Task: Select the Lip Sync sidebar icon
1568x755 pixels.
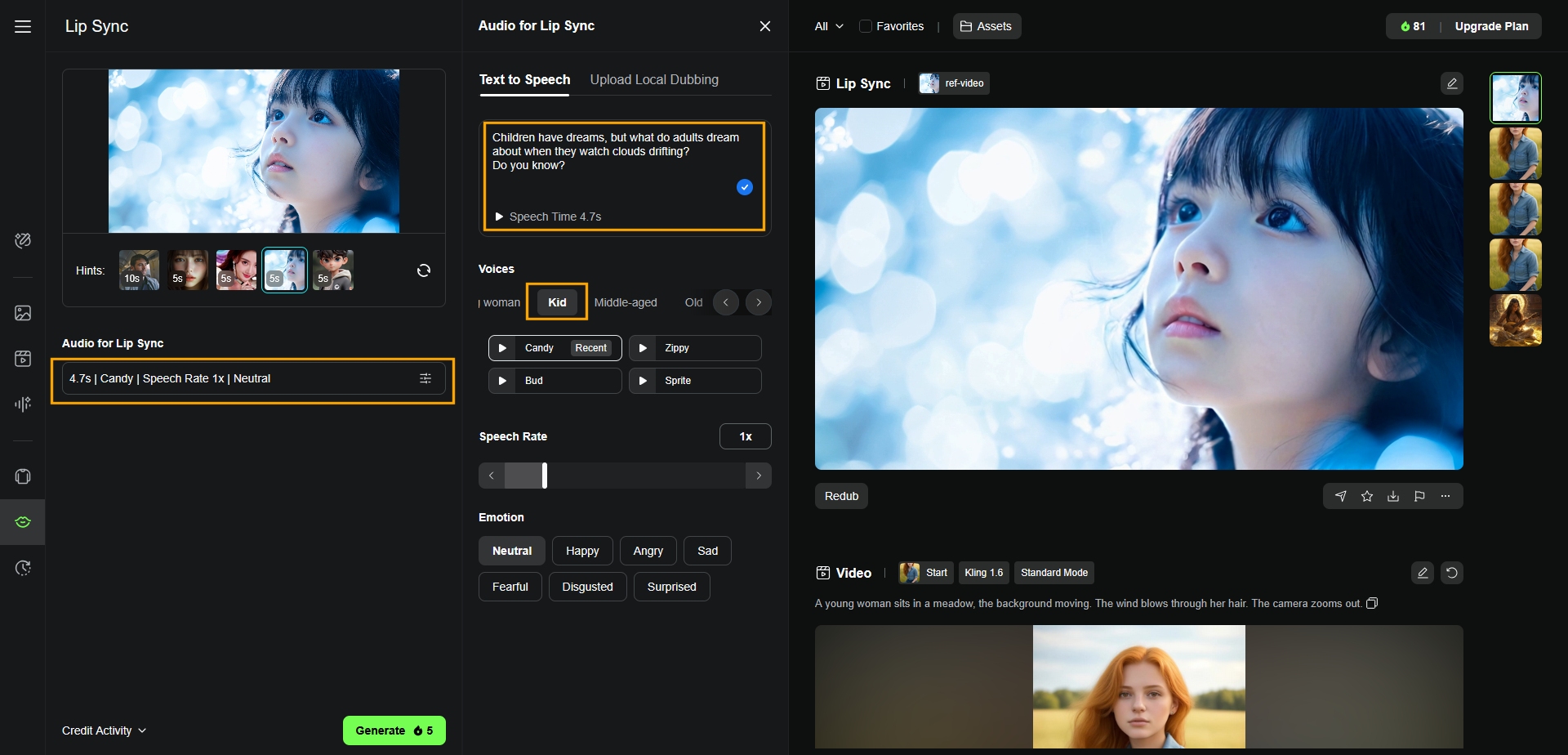Action: point(23,522)
